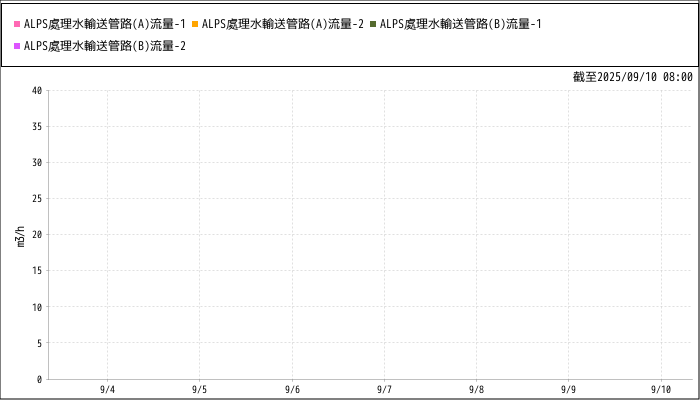The image size is (700, 400).
Task: Click the 9/4 date label
Action: point(107,390)
